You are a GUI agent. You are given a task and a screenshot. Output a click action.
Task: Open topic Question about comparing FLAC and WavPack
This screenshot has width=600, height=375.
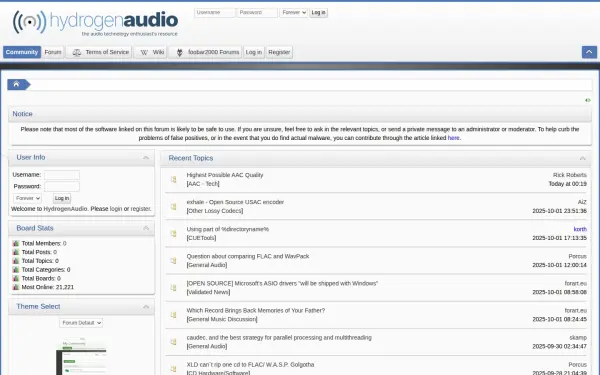coord(248,256)
